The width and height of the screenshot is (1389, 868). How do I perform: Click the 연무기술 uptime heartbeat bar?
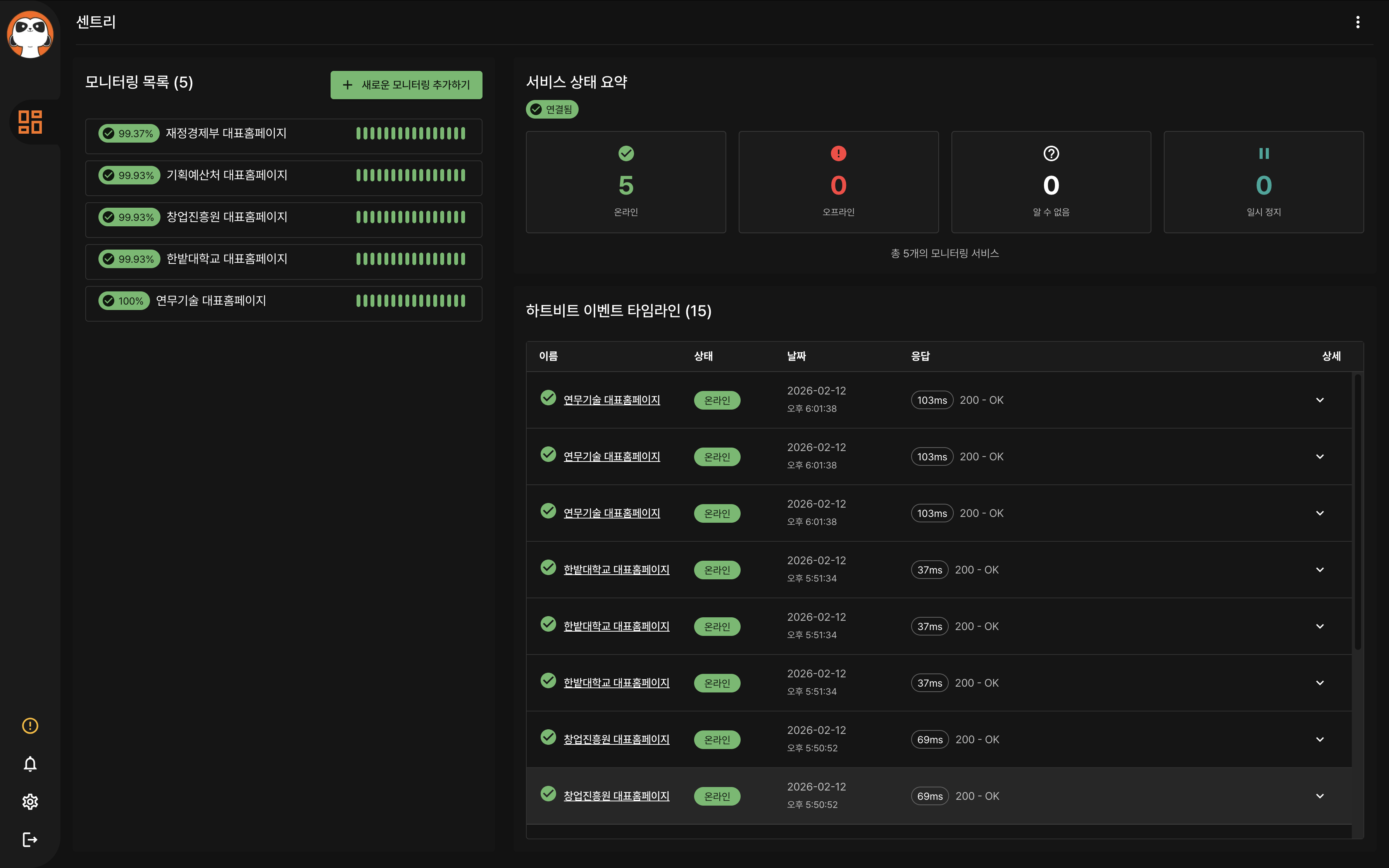(x=410, y=301)
